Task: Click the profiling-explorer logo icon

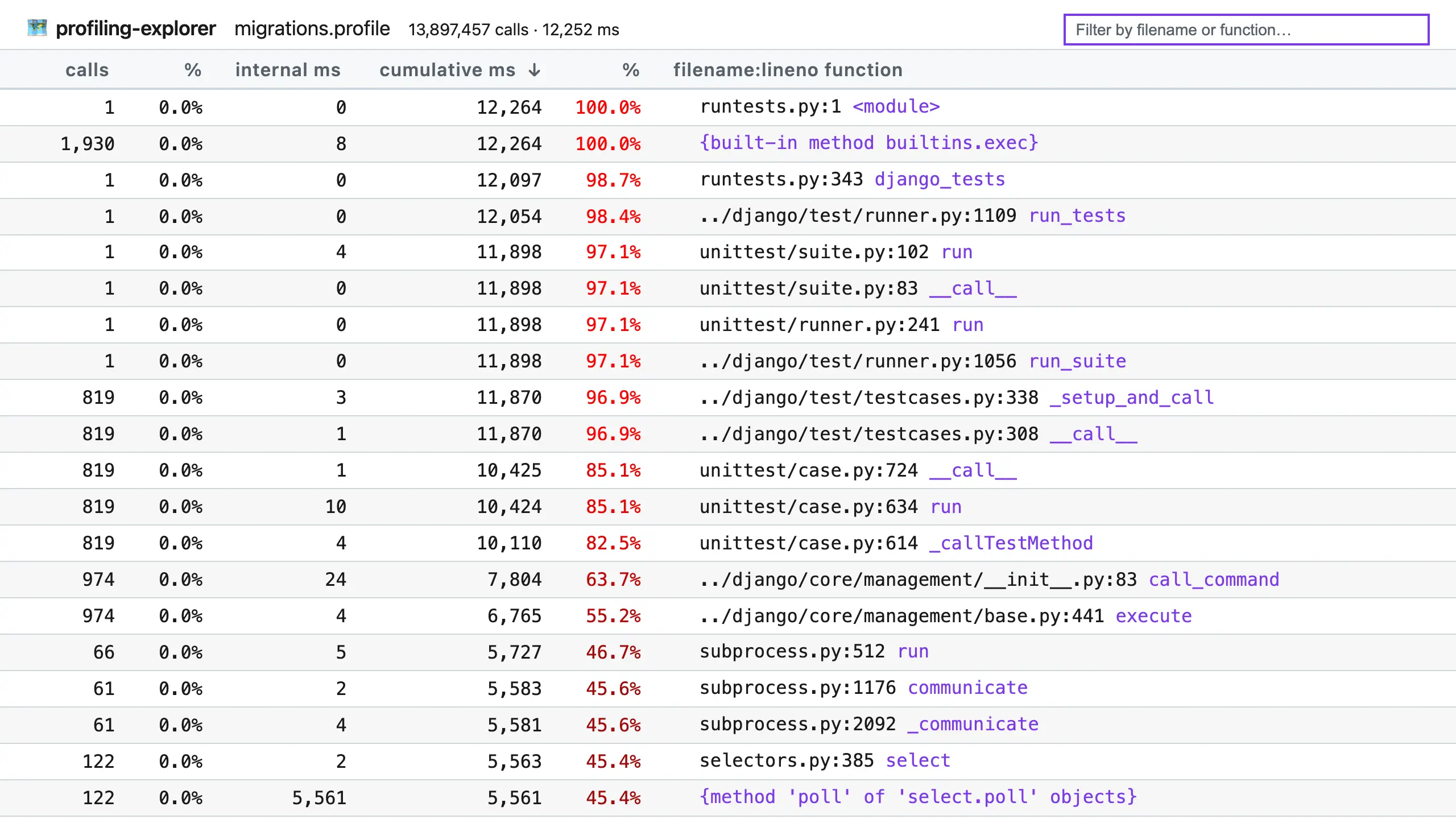Action: pos(37,28)
